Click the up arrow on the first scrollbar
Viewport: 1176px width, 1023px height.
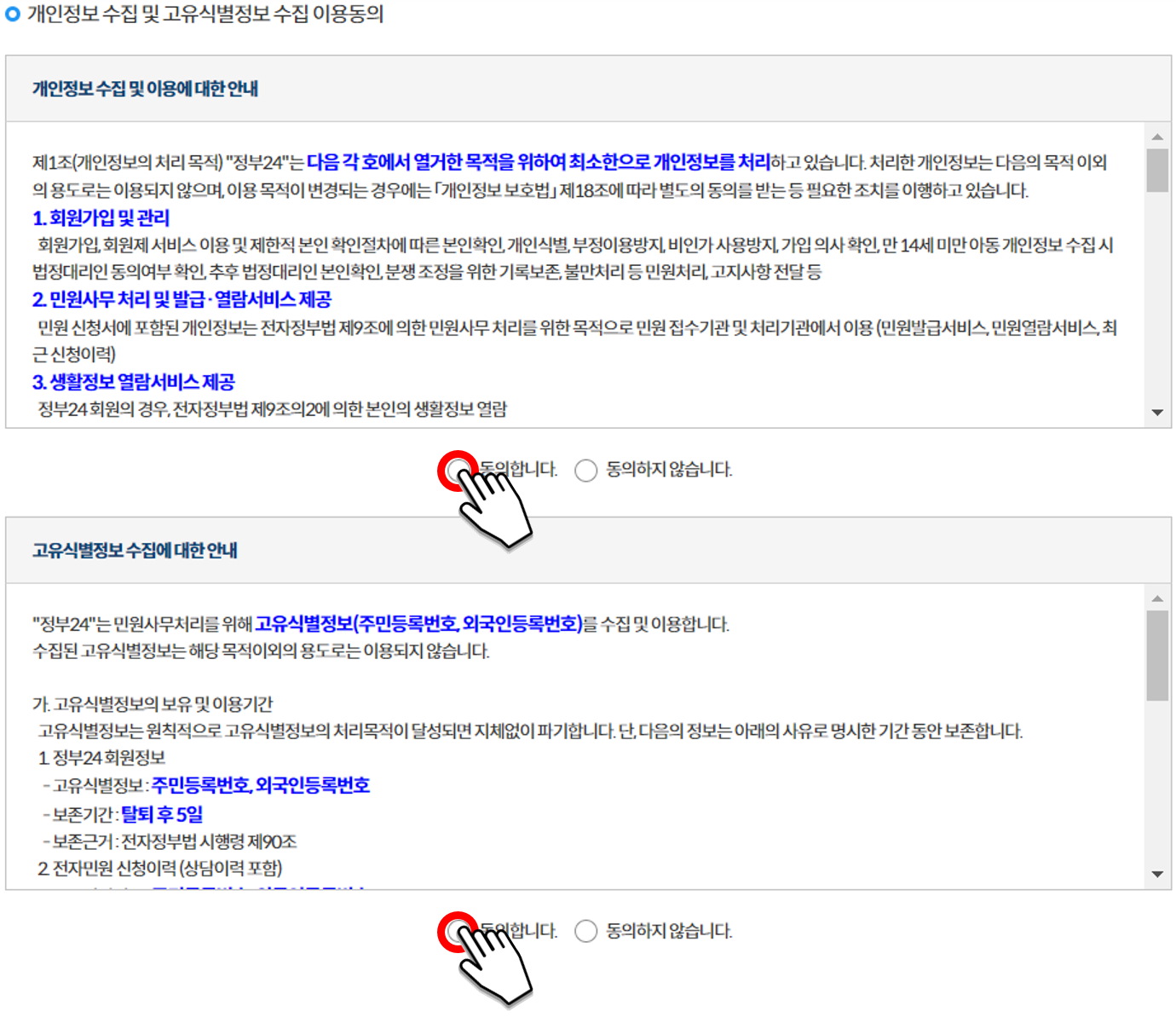(x=1157, y=136)
